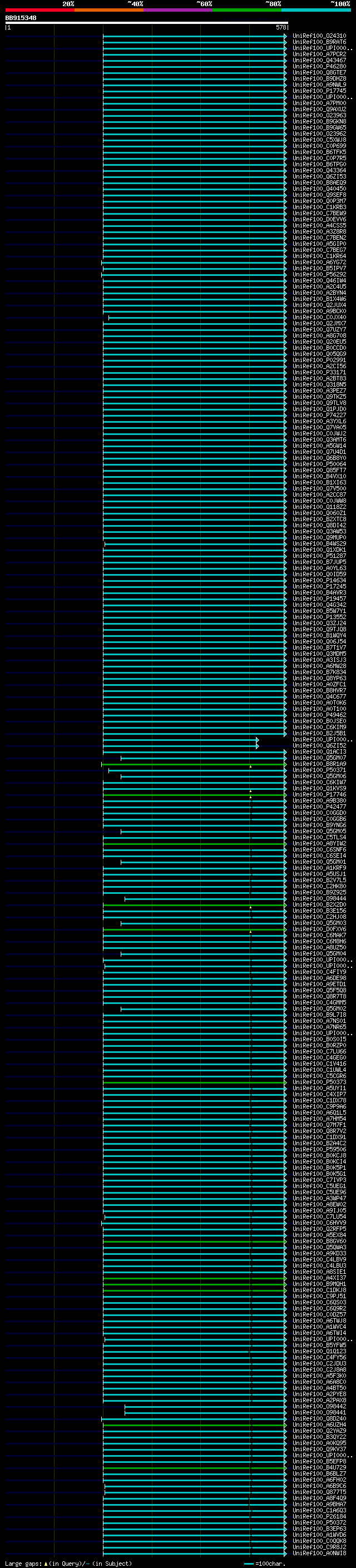Image resolution: width=356 pixels, height=1568 pixels.
Task: Select the UniRef100_P42477 sequence label
Action: click(x=319, y=807)
